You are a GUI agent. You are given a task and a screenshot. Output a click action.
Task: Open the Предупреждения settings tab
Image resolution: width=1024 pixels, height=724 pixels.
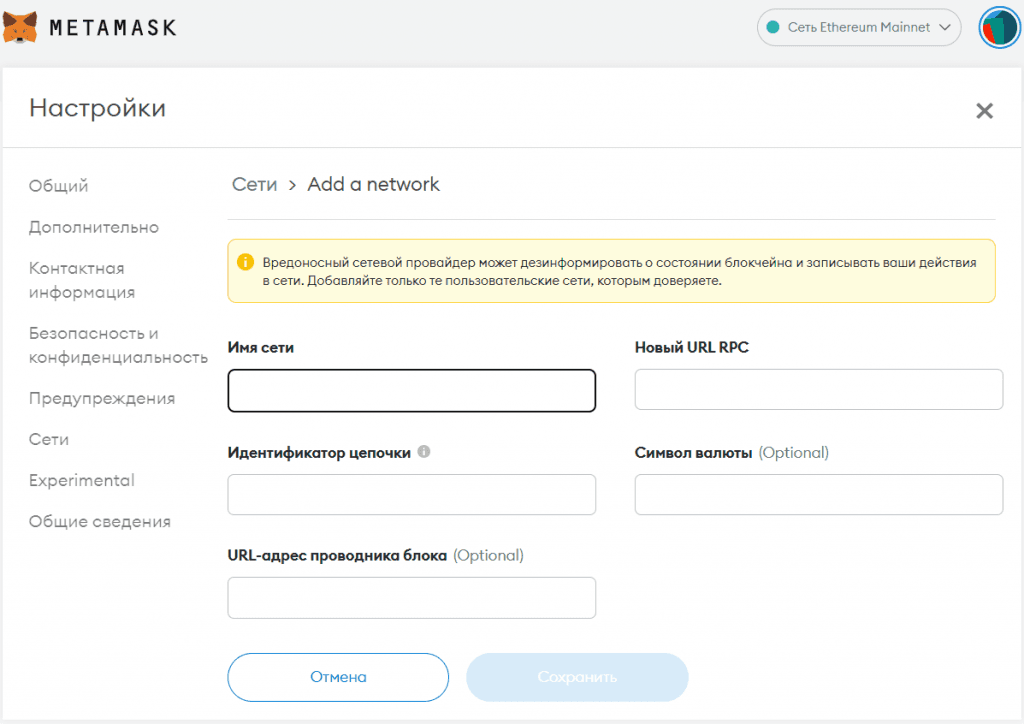pyautogui.click(x=102, y=398)
